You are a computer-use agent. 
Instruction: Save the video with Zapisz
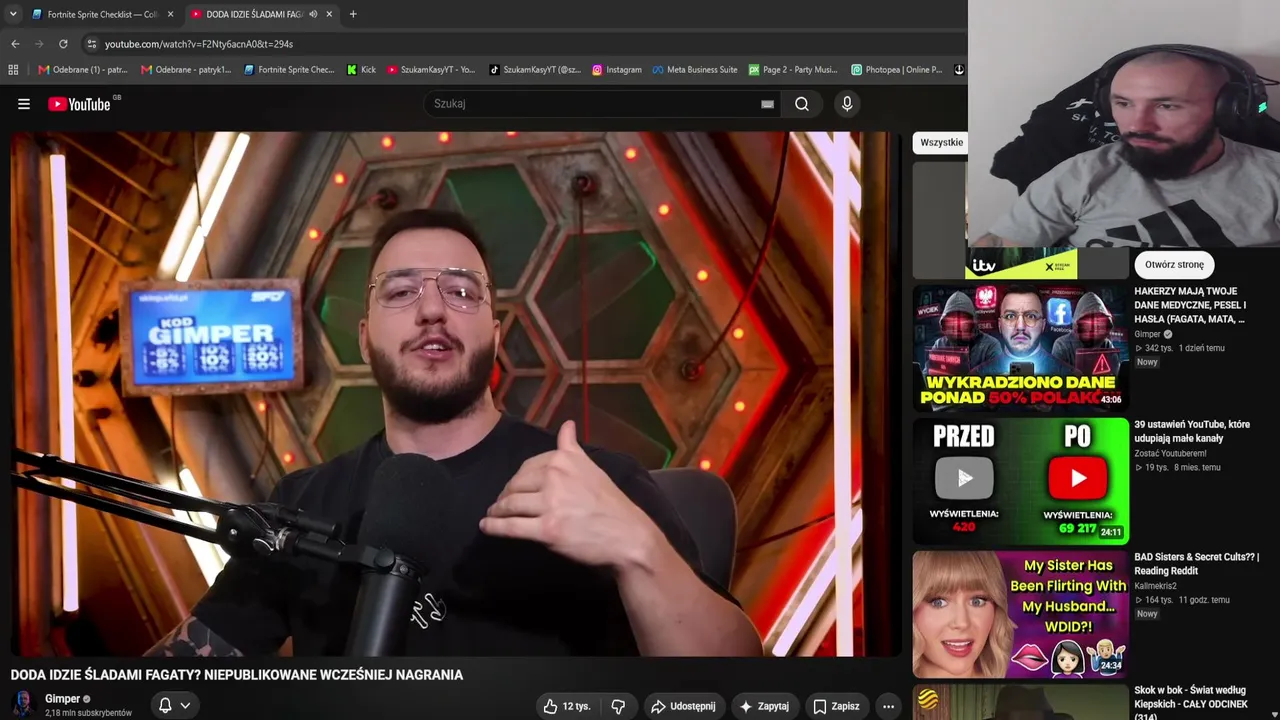tap(836, 706)
